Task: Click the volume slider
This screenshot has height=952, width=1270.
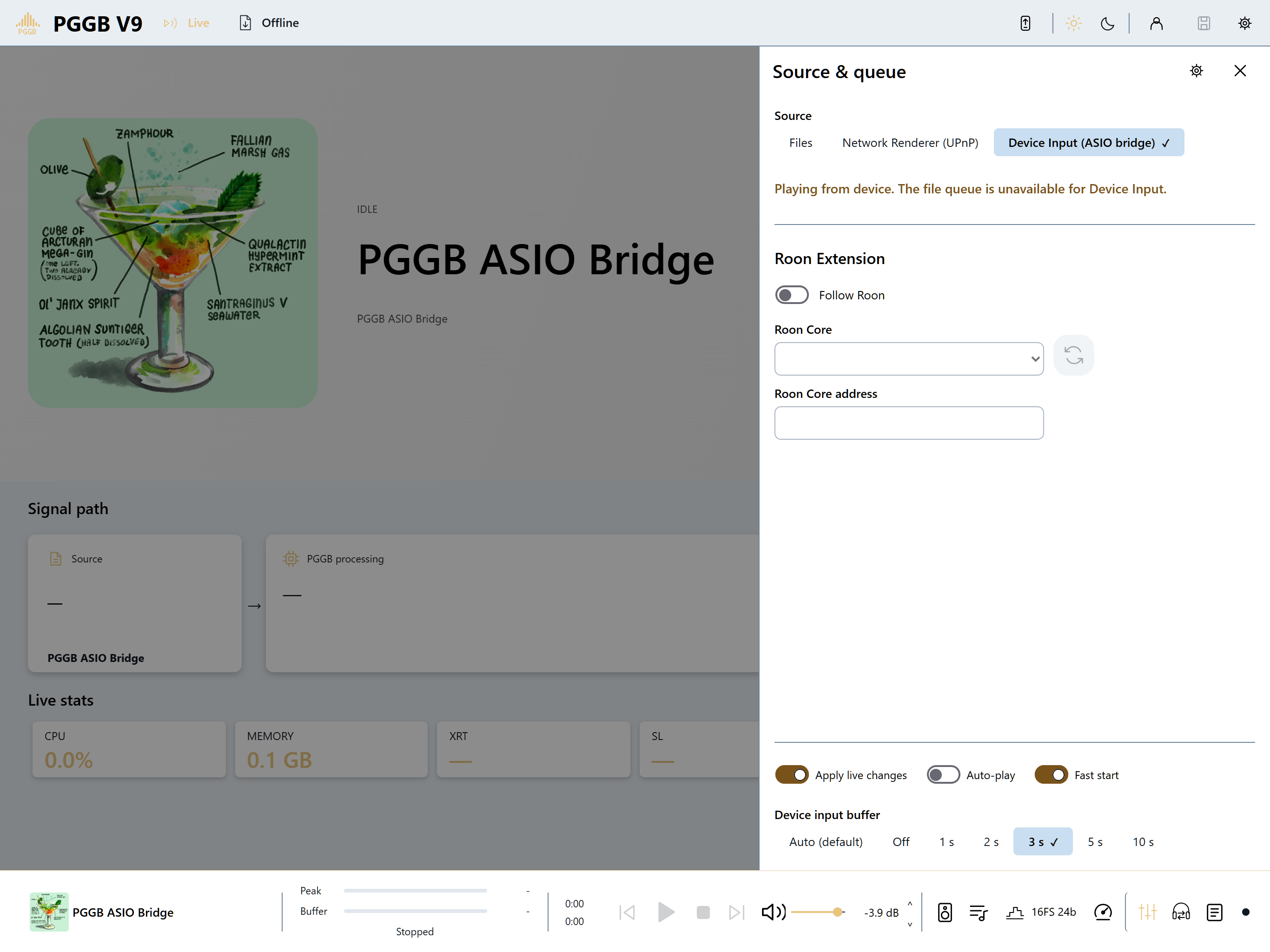Action: pos(818,912)
